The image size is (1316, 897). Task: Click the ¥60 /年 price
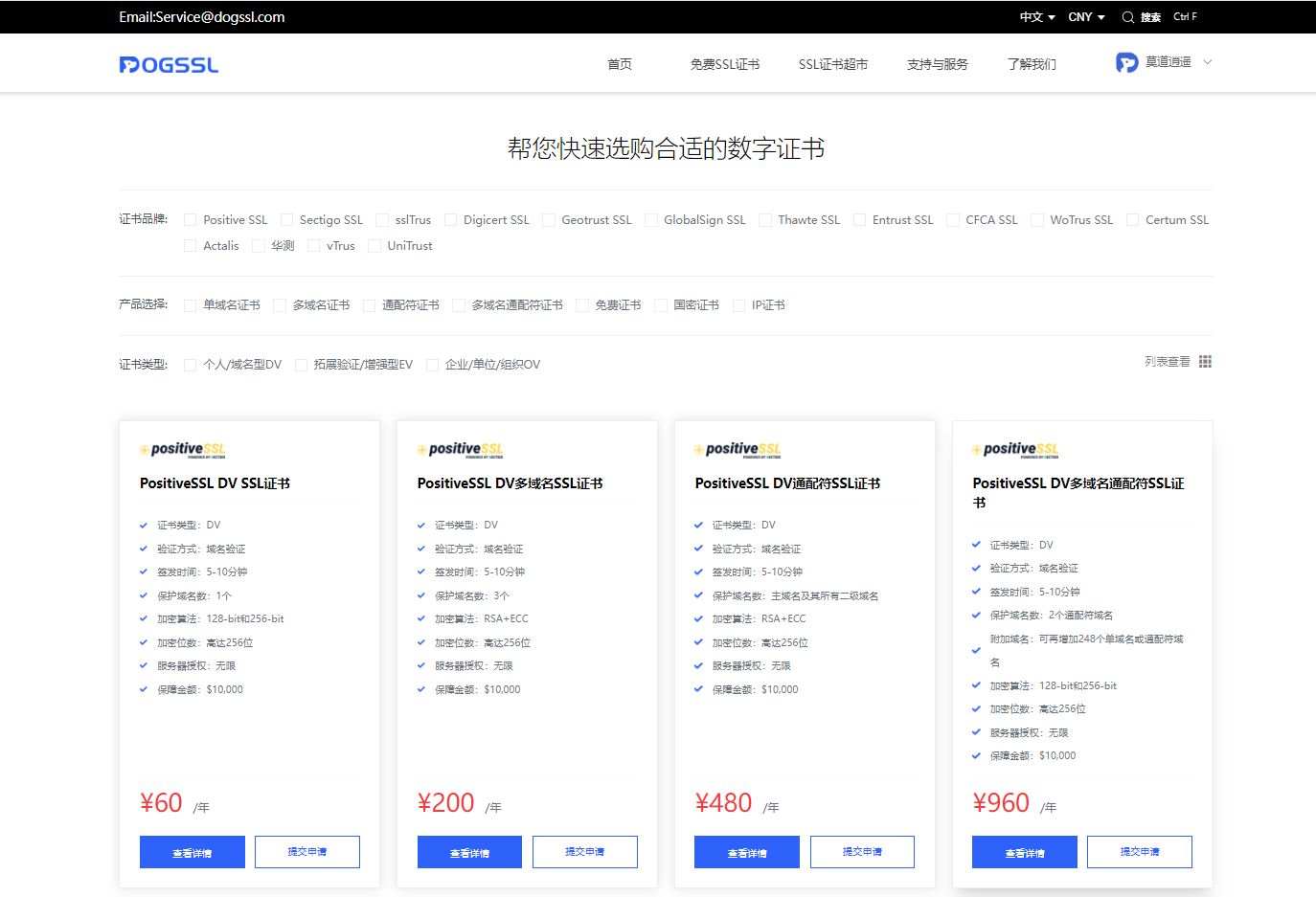point(175,803)
